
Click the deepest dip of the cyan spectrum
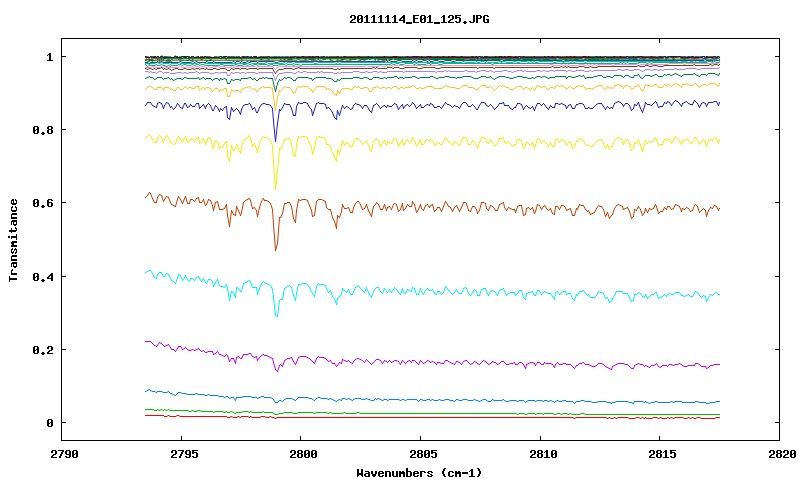[x=277, y=316]
